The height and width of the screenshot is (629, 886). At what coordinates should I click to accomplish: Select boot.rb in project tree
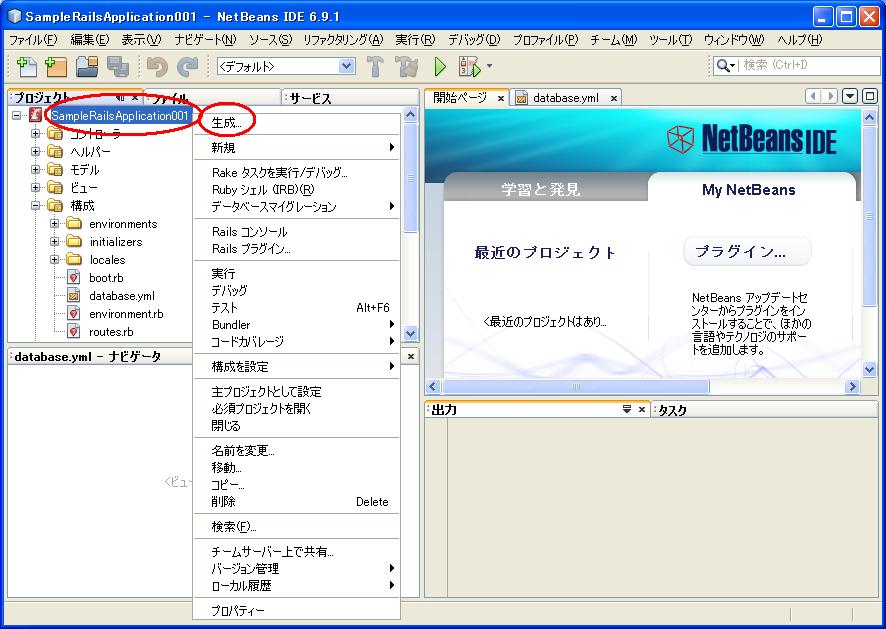pyautogui.click(x=106, y=278)
